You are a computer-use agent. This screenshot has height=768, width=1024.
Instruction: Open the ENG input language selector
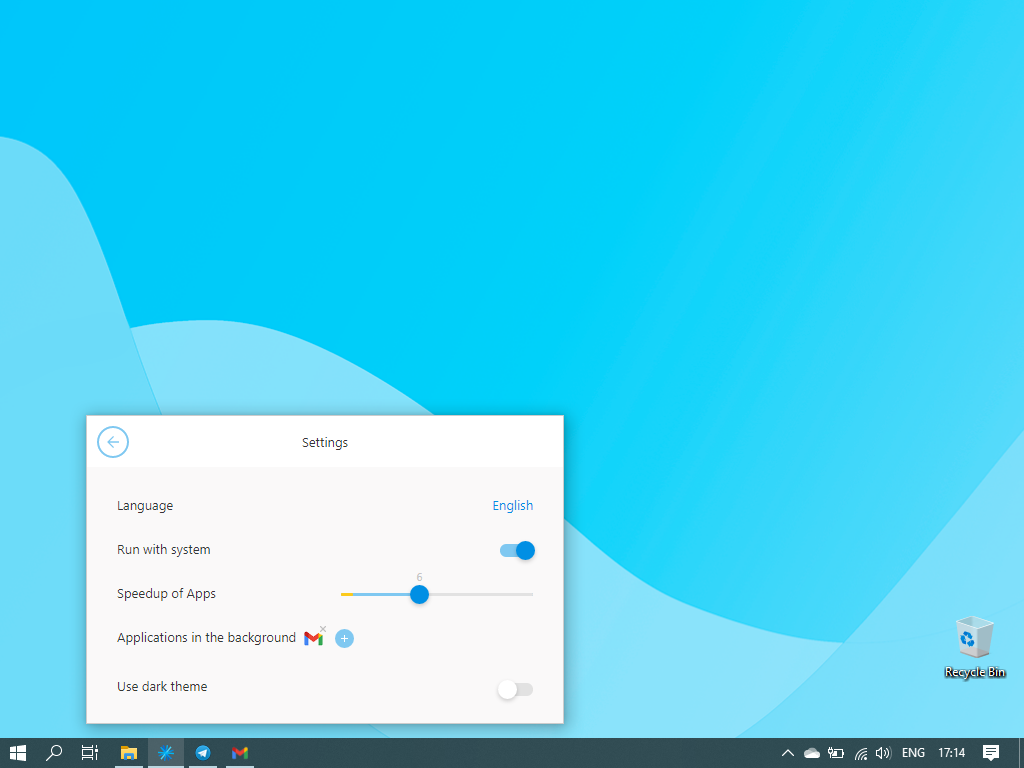point(913,753)
